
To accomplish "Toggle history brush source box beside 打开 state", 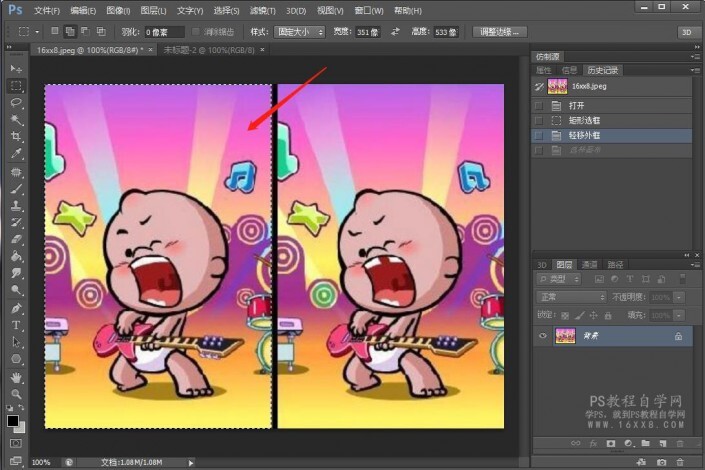I will (540, 105).
